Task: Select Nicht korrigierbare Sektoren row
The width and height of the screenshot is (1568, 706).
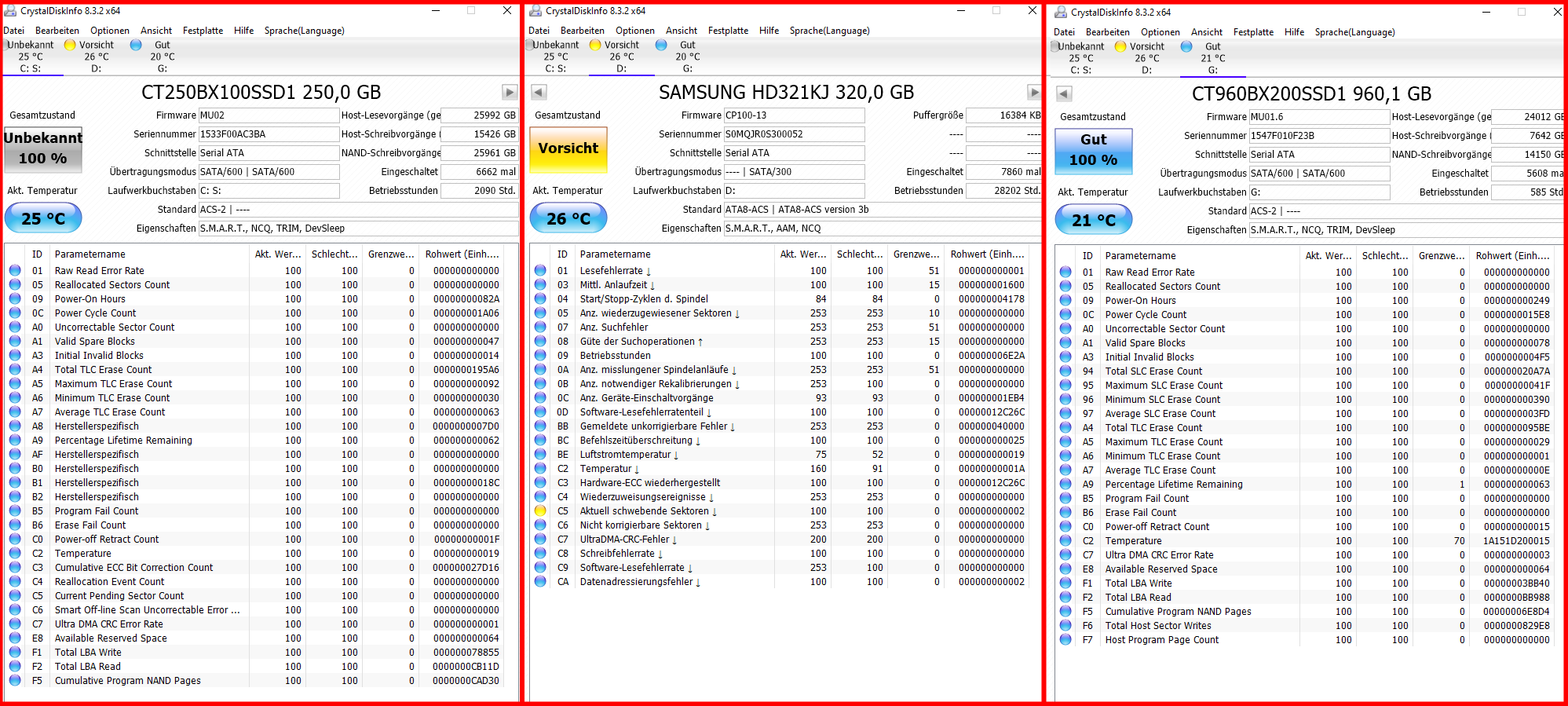Action: pyautogui.click(x=780, y=525)
